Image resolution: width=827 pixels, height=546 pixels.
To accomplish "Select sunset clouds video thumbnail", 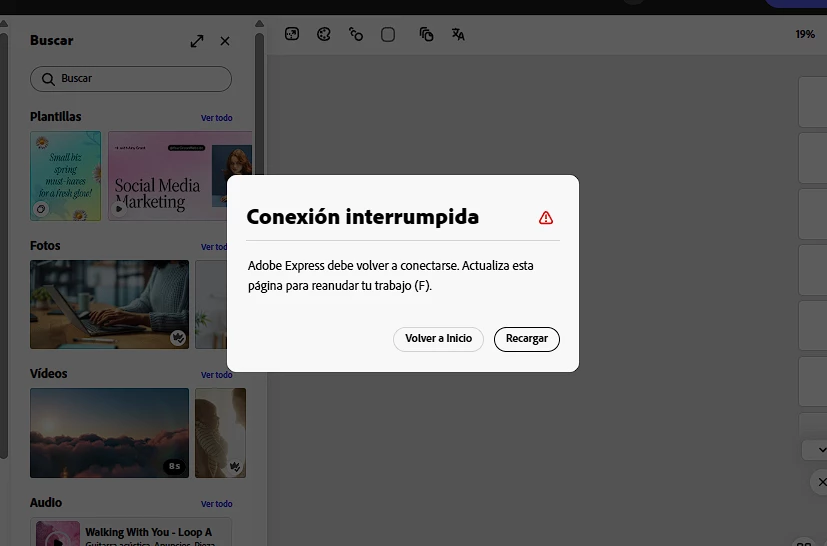I will (109, 433).
